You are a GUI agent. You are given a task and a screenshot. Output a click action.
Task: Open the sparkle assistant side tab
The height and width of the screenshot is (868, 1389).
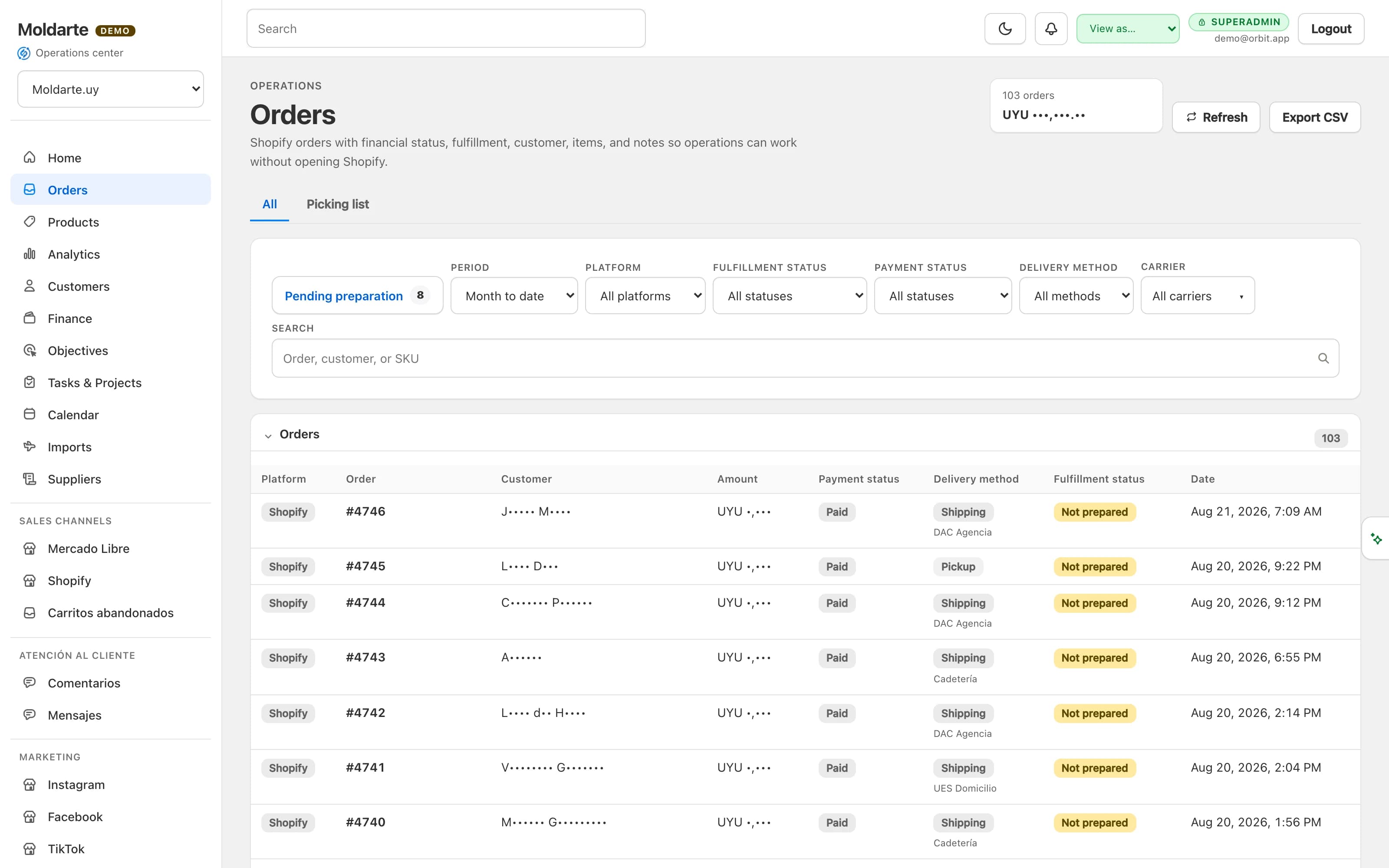(x=1376, y=539)
